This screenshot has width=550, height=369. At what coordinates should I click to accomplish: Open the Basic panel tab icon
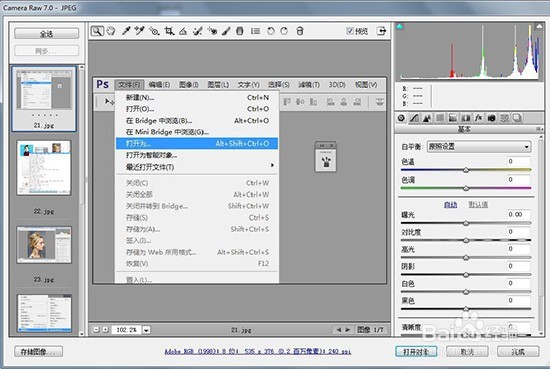pyautogui.click(x=401, y=118)
